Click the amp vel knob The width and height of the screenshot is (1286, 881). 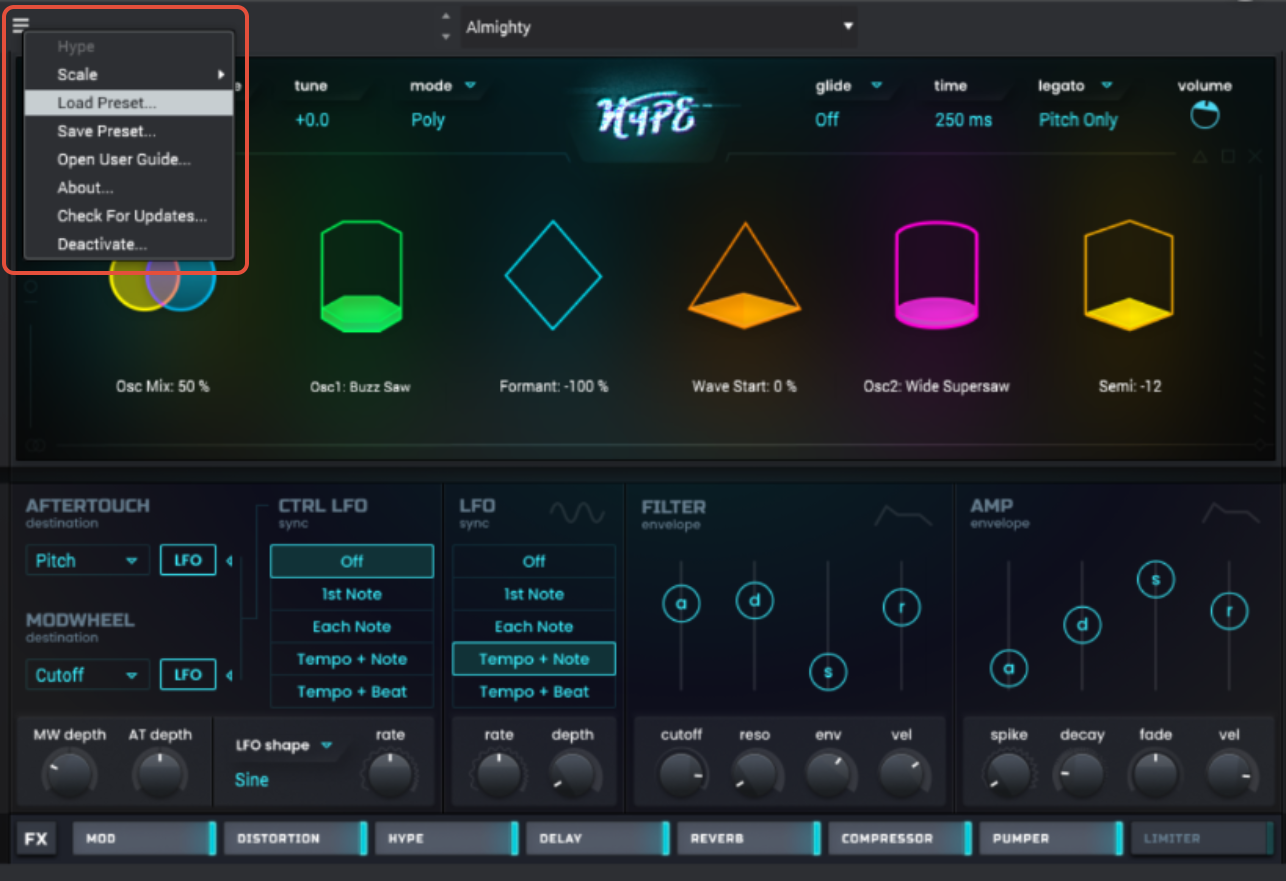(1229, 775)
